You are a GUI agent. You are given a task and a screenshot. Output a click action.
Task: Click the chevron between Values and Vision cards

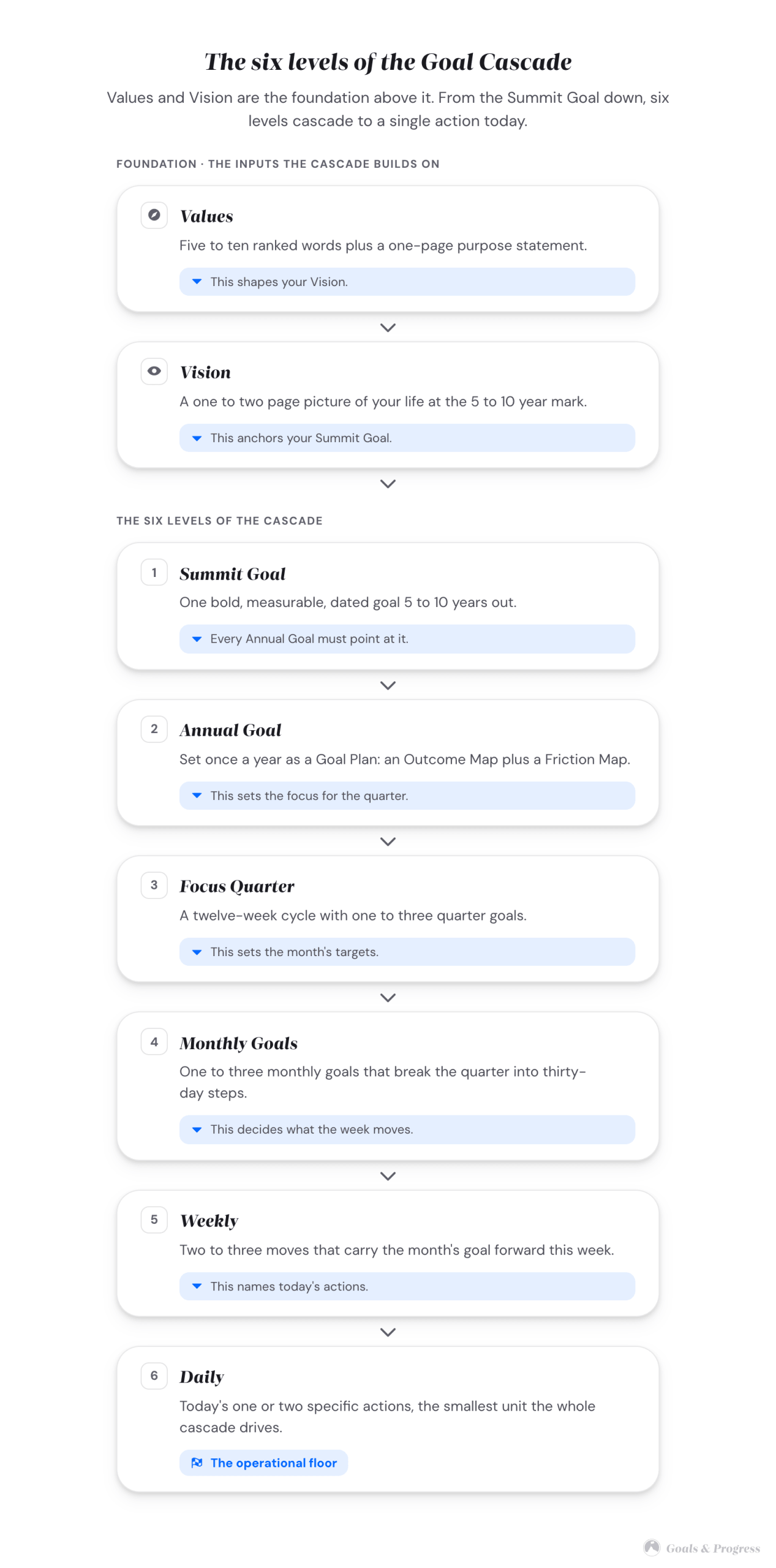(388, 328)
